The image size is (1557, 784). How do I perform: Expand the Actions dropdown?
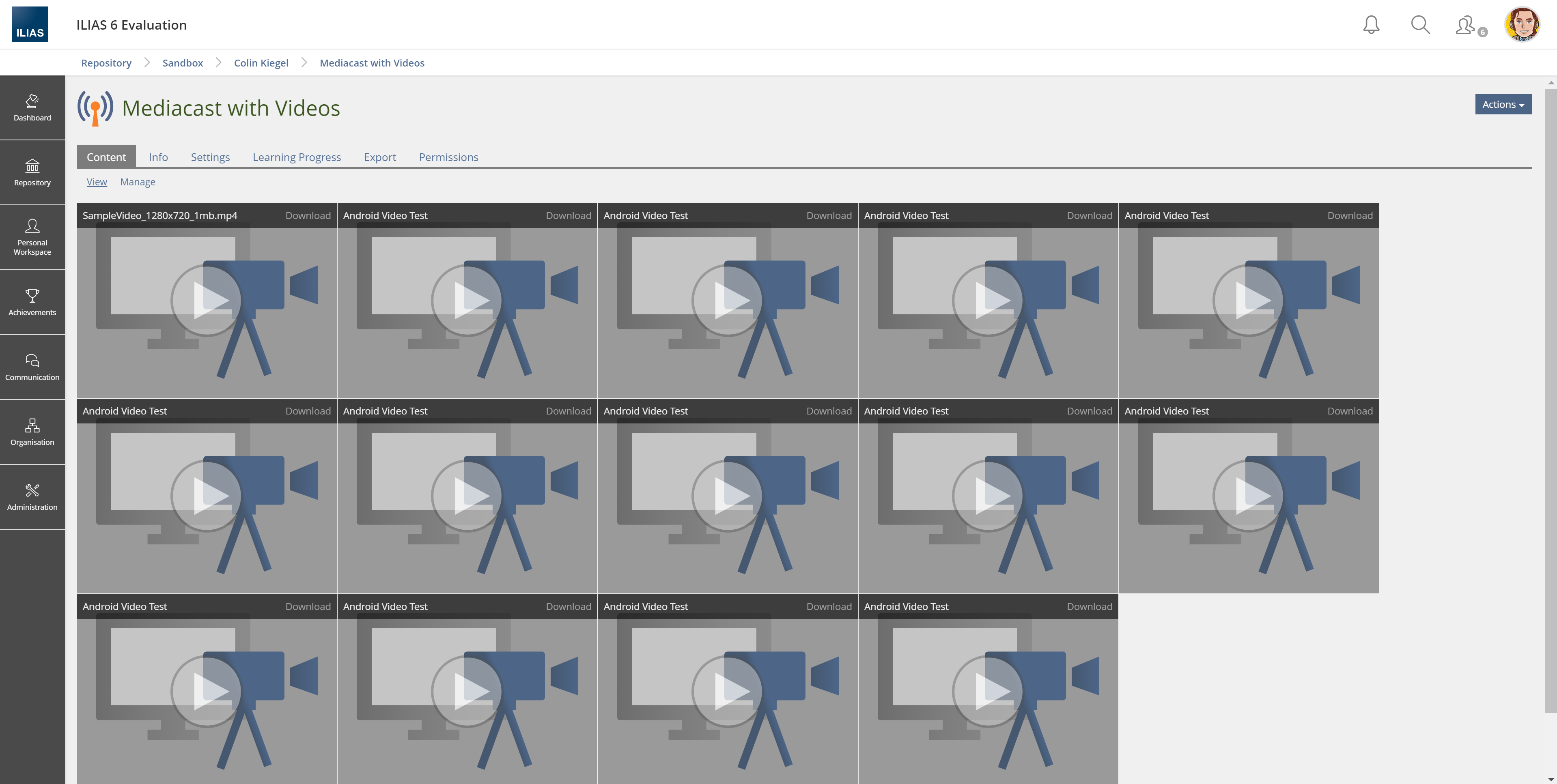(1503, 104)
